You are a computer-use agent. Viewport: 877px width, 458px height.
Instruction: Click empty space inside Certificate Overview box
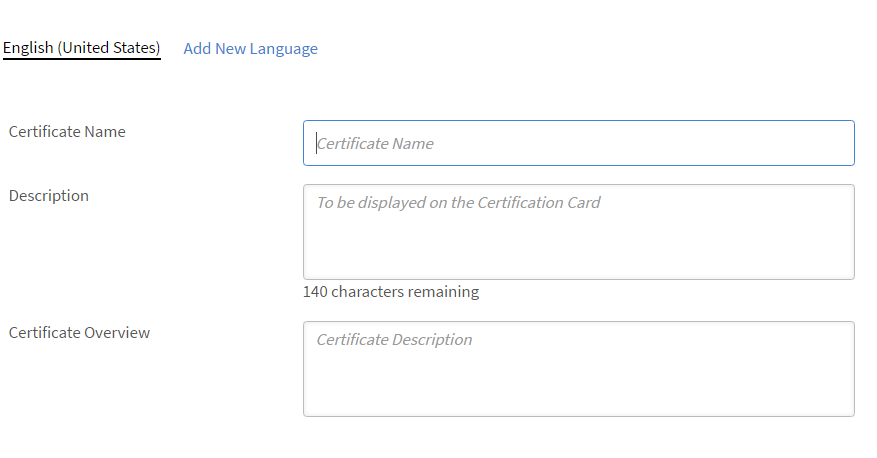[x=579, y=383]
